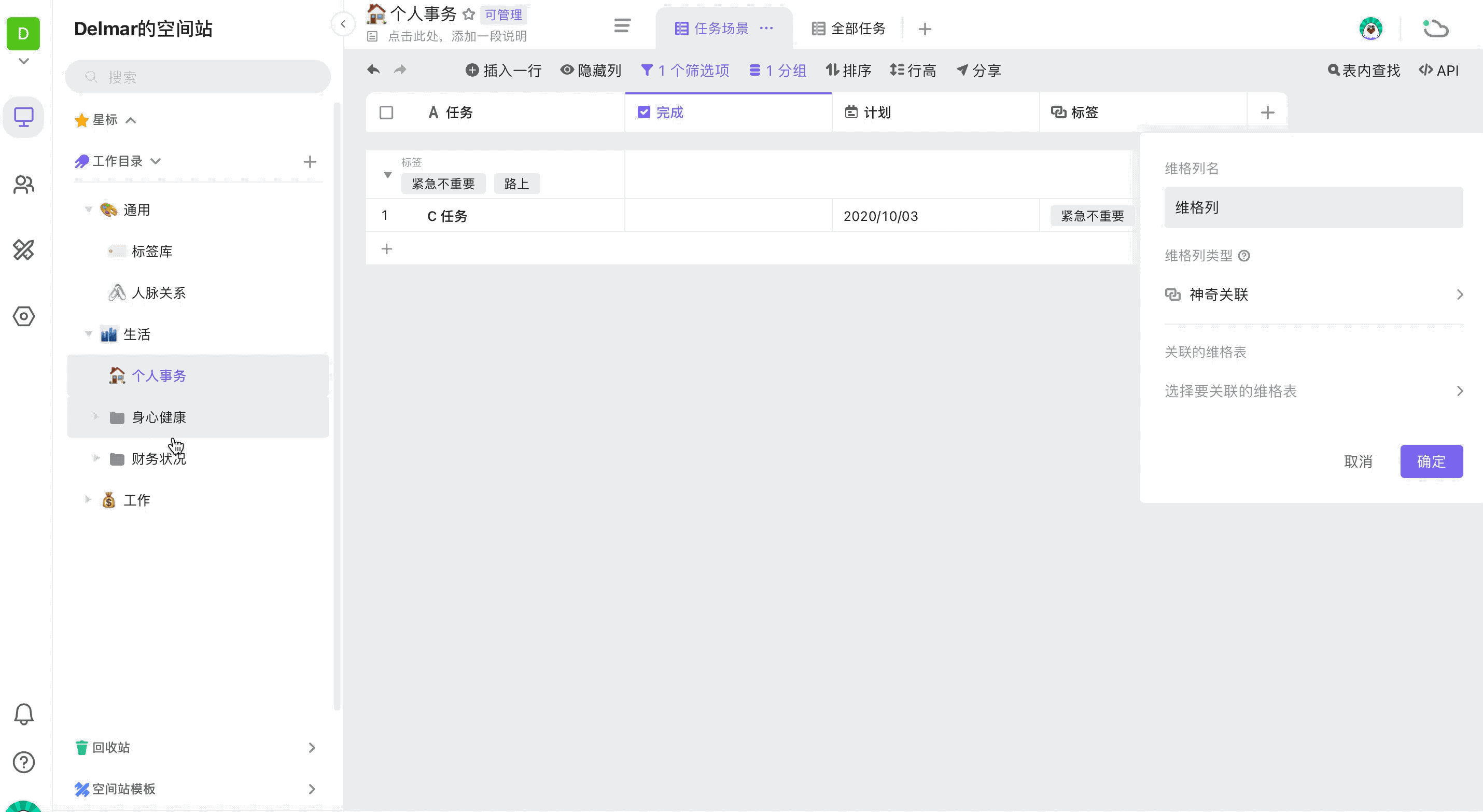The height and width of the screenshot is (812, 1483).
Task: Toggle 完成 checkbox for C 任务 row
Action: click(x=727, y=216)
